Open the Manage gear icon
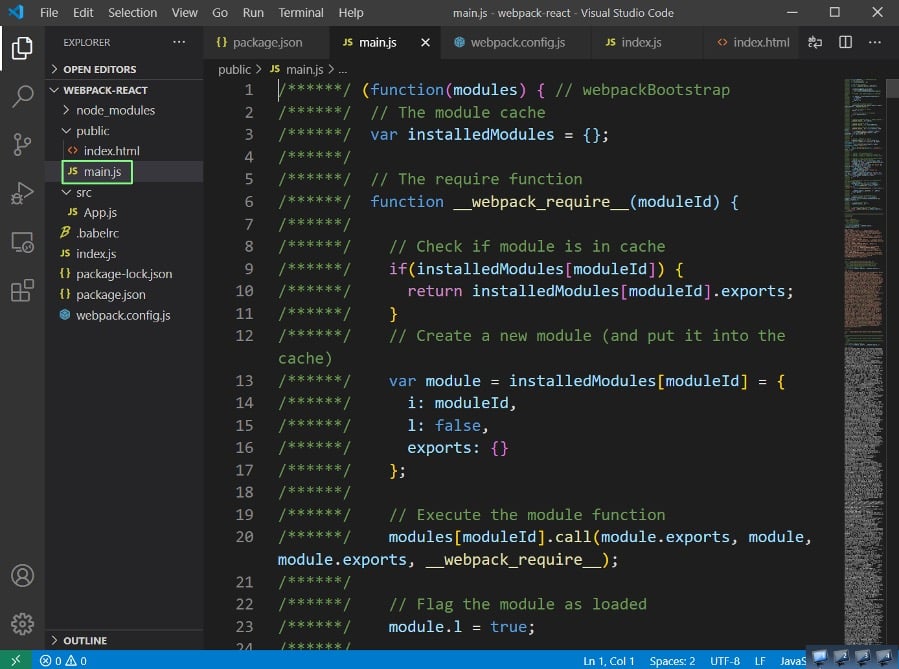The image size is (899, 669). 22,624
